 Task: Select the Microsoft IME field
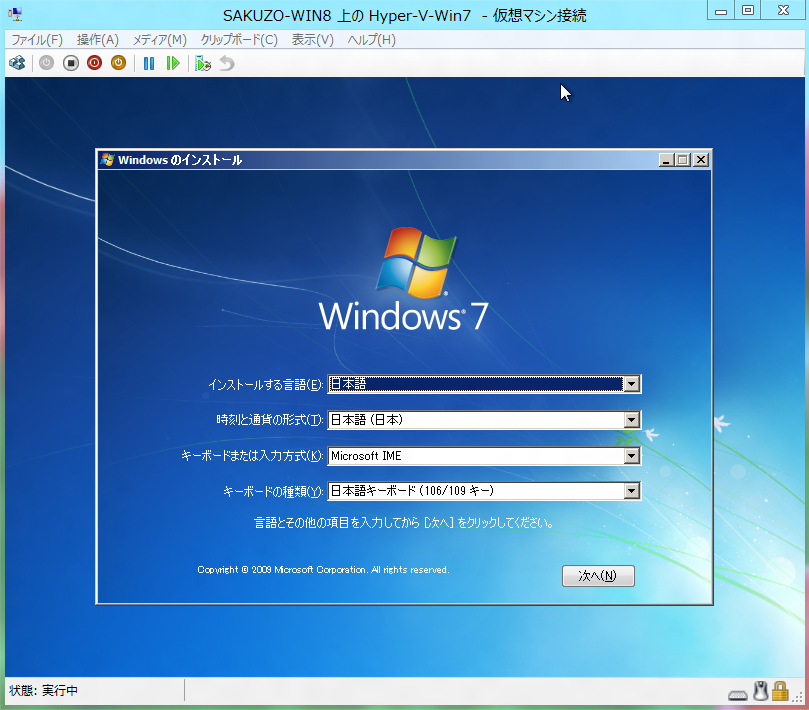click(484, 456)
